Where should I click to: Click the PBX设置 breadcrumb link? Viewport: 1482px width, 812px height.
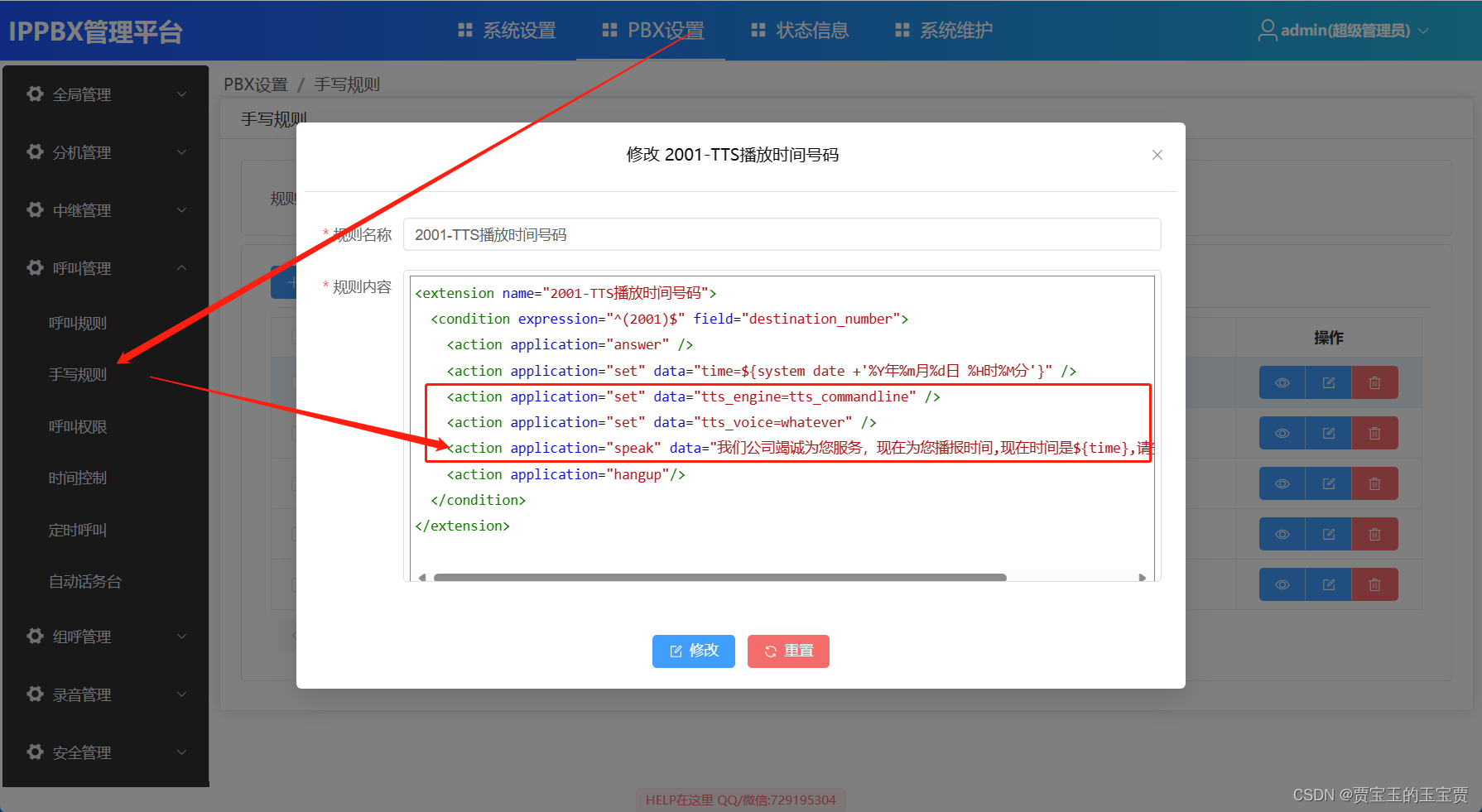pyautogui.click(x=256, y=84)
